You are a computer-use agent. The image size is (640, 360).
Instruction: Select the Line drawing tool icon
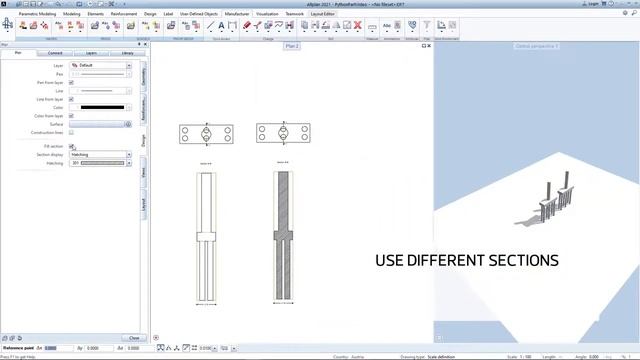coord(210,25)
